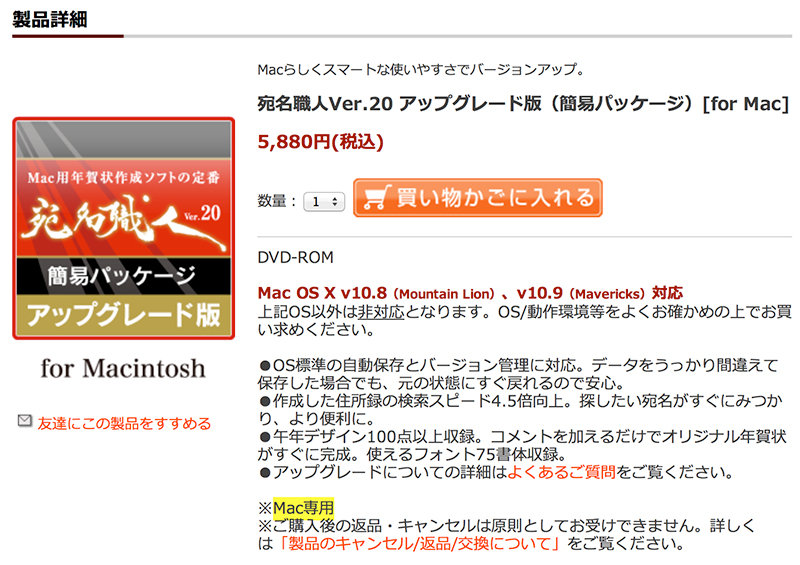Click the OS標準の自動保存とバージョン管理 bullet
The image size is (800, 565).
point(518,374)
